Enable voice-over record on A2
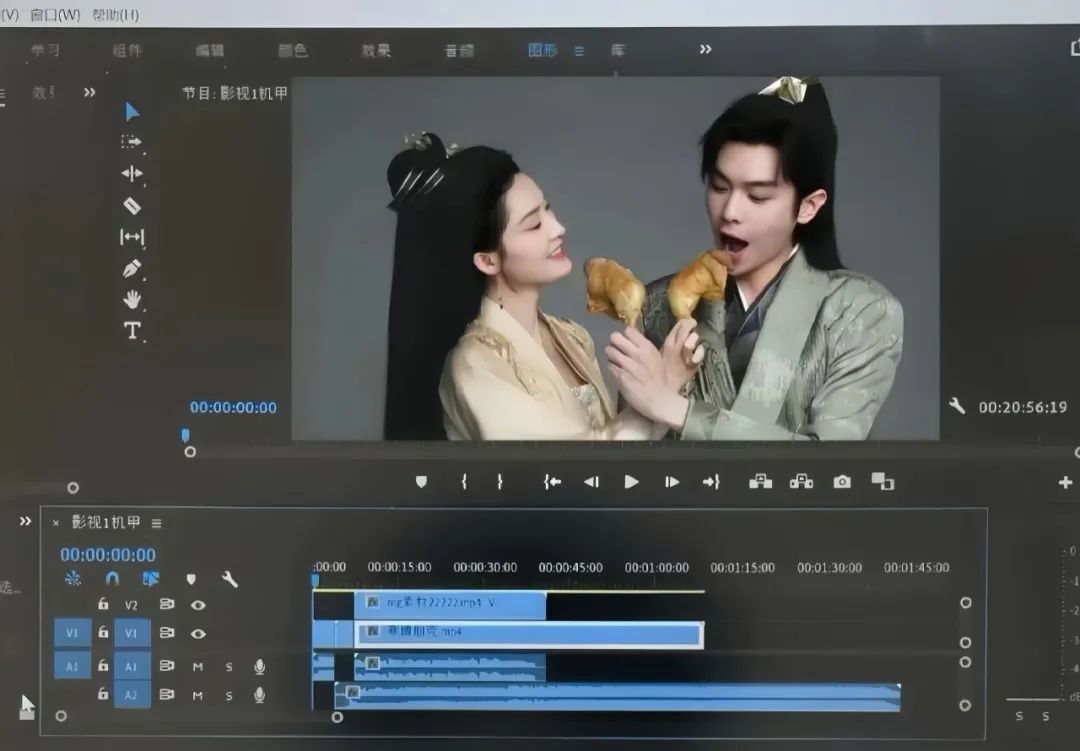The image size is (1080, 751). 260,695
